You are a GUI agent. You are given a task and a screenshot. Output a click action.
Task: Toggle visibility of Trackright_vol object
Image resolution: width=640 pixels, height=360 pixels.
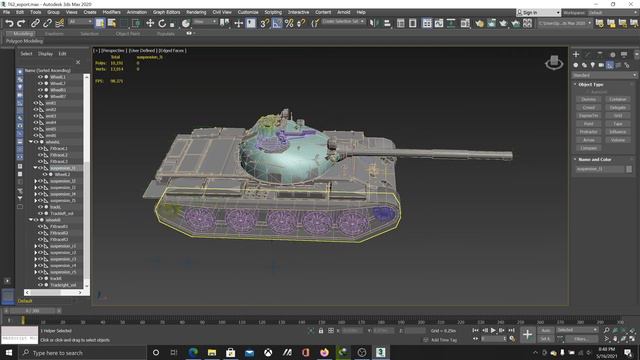pos(40,285)
